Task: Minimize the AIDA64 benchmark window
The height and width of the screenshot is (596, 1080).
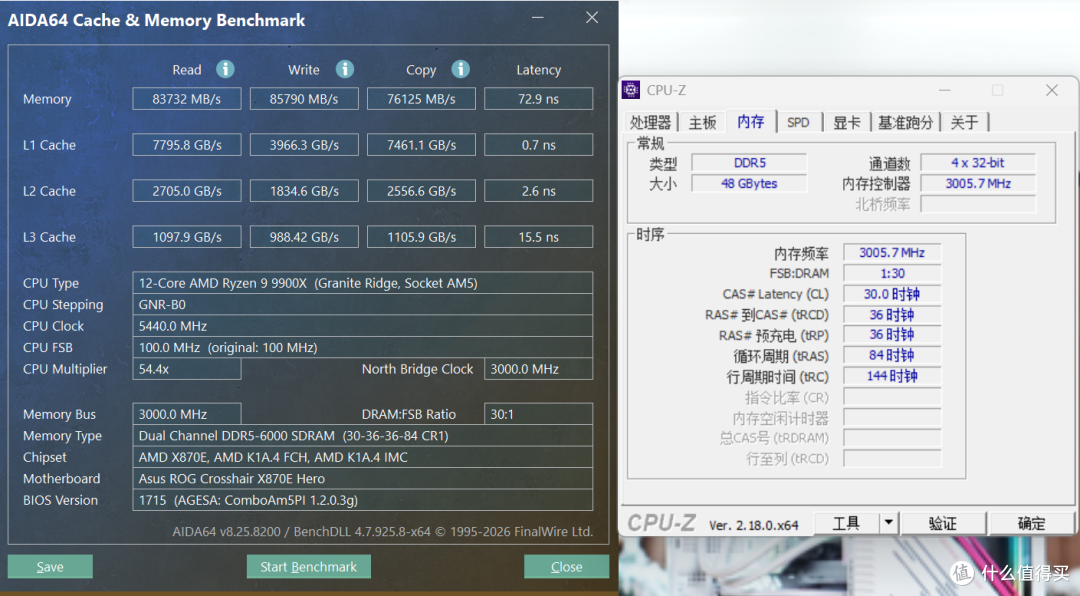Action: [538, 18]
